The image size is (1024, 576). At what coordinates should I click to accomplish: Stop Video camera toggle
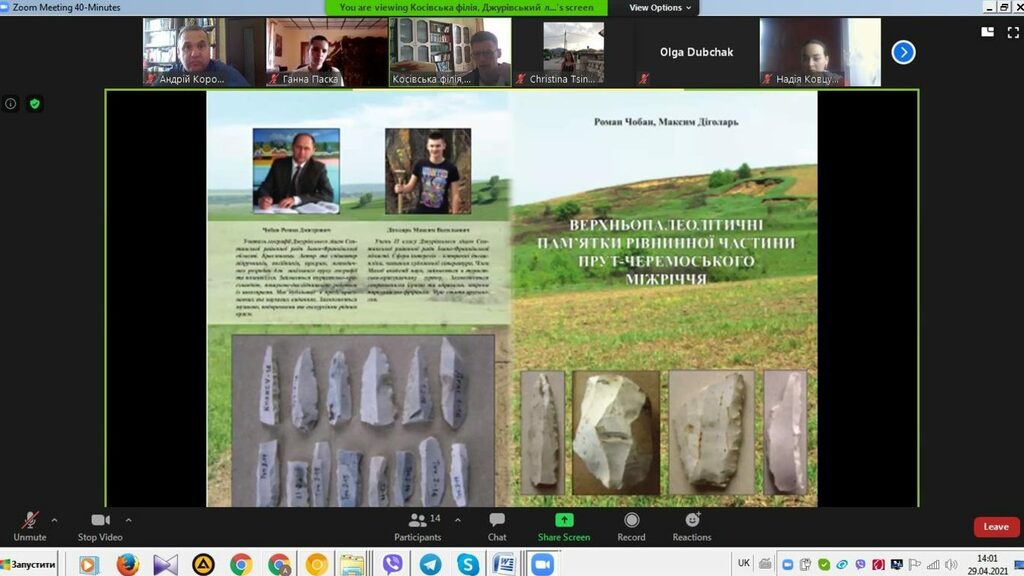tap(100, 526)
